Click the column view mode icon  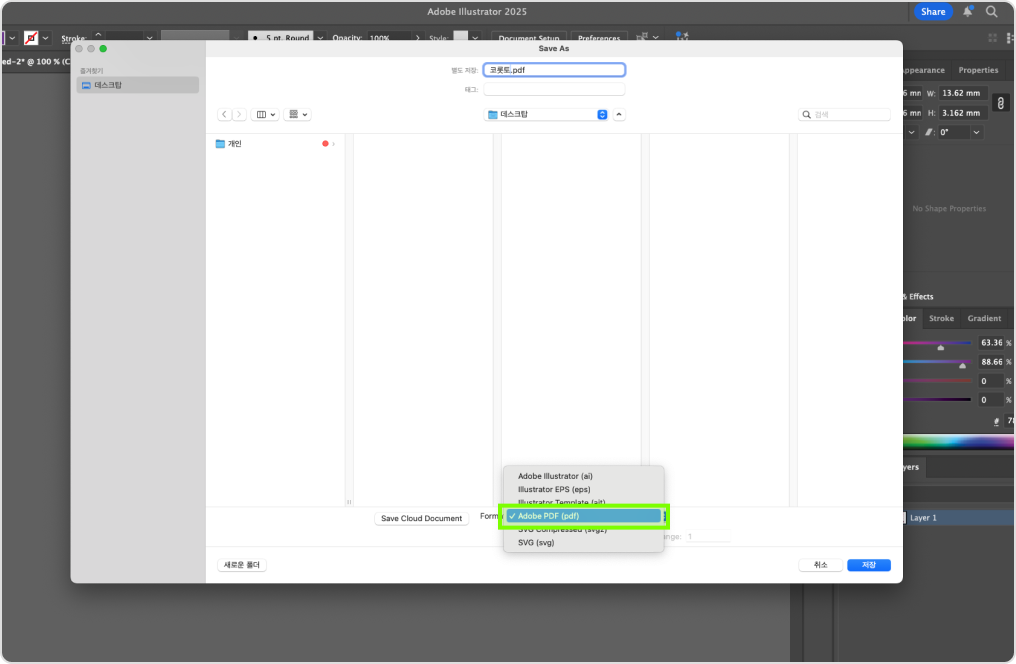coord(264,115)
